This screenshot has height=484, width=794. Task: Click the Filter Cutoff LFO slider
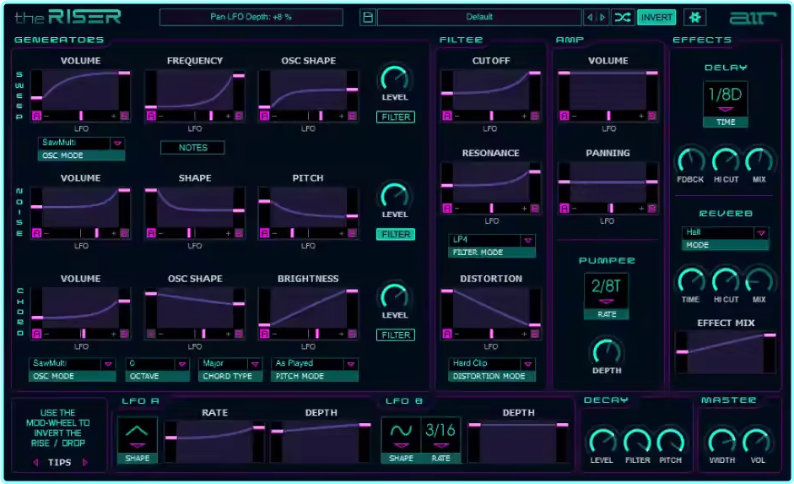(490, 116)
